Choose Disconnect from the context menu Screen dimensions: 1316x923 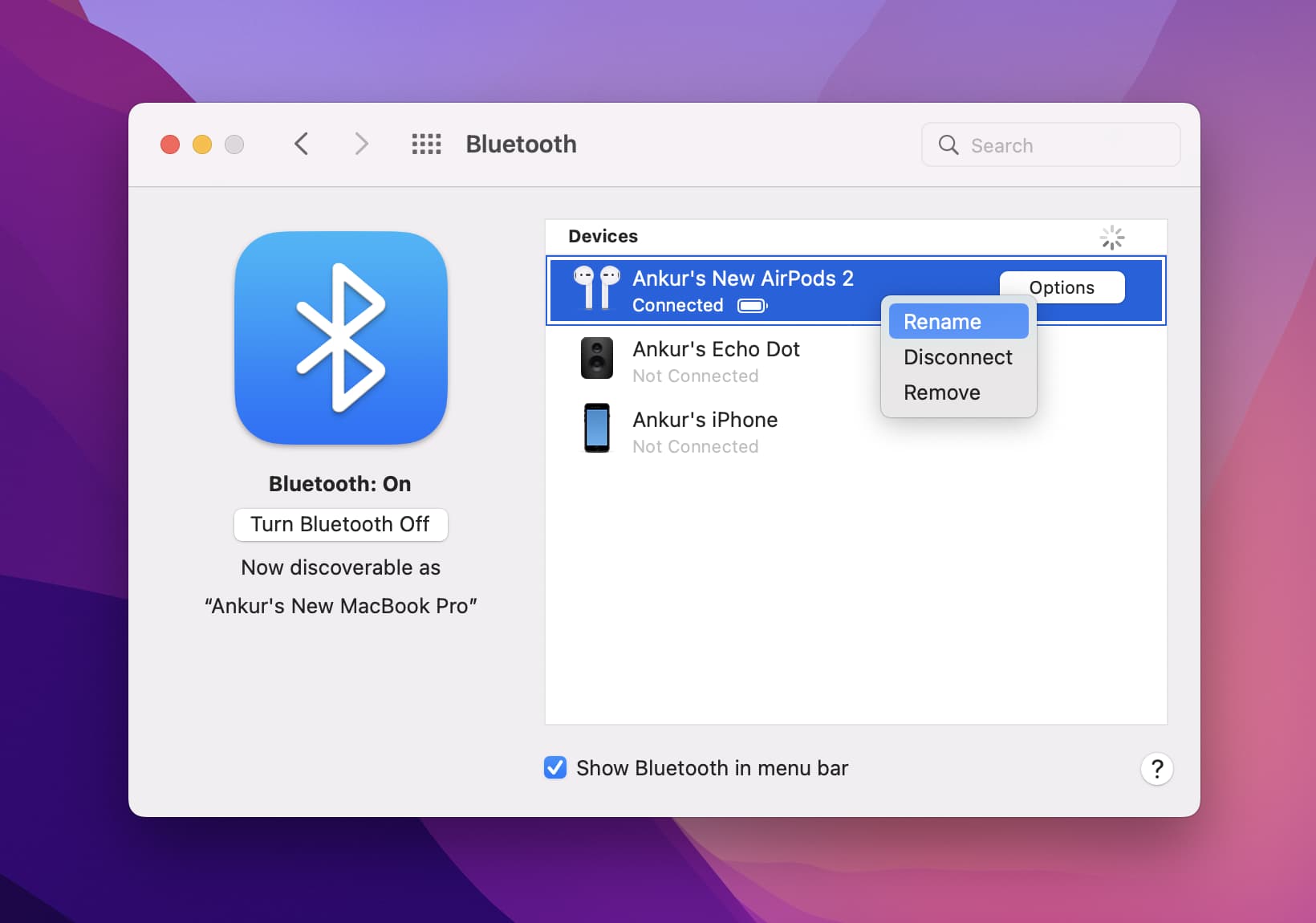[x=958, y=357]
